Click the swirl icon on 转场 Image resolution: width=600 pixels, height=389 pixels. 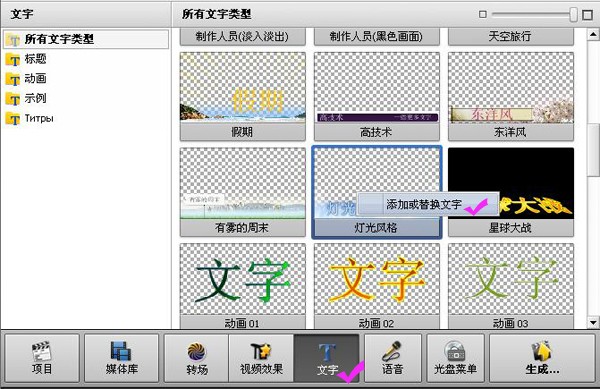197,352
